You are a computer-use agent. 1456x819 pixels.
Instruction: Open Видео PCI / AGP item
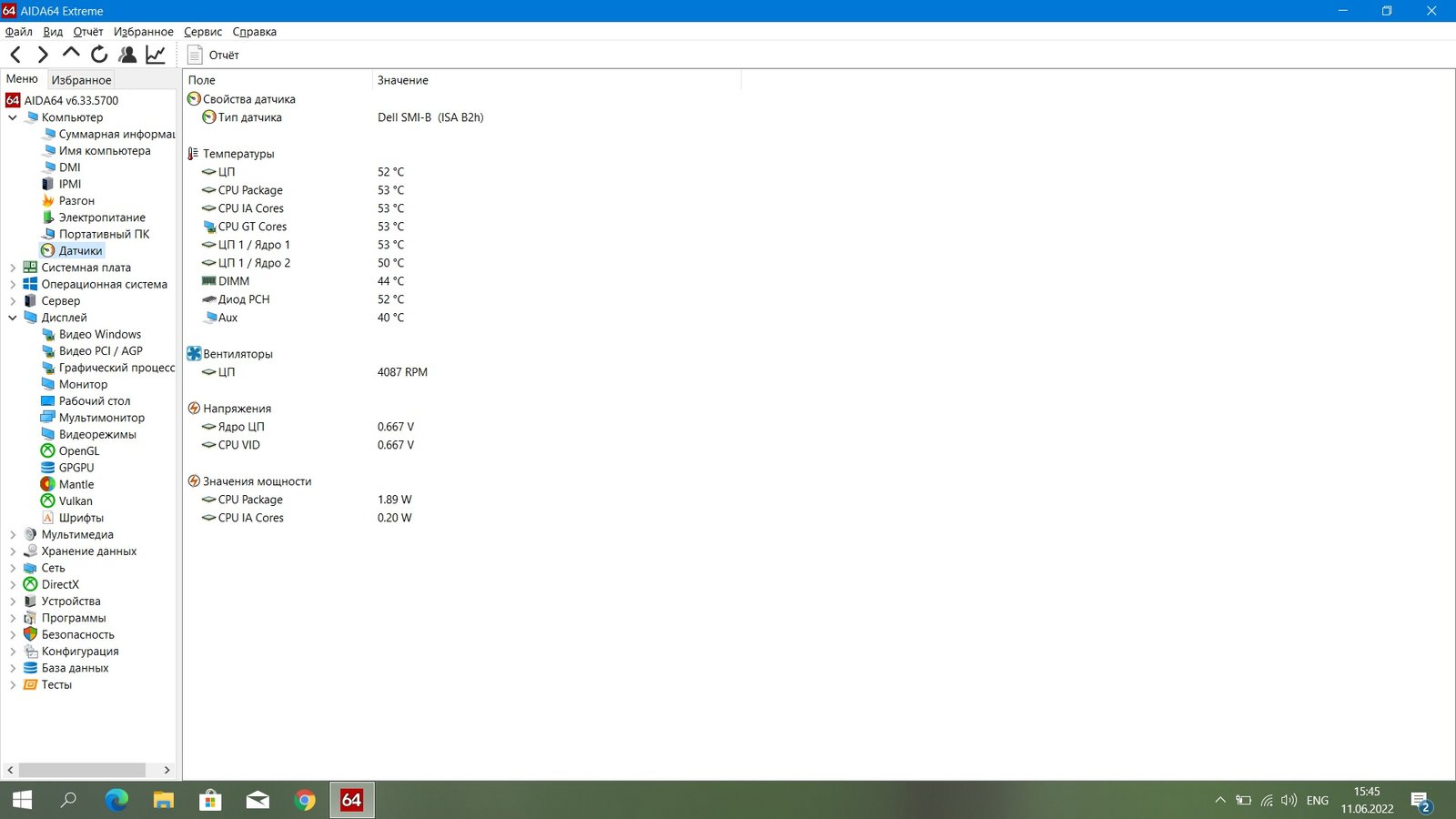pos(101,351)
